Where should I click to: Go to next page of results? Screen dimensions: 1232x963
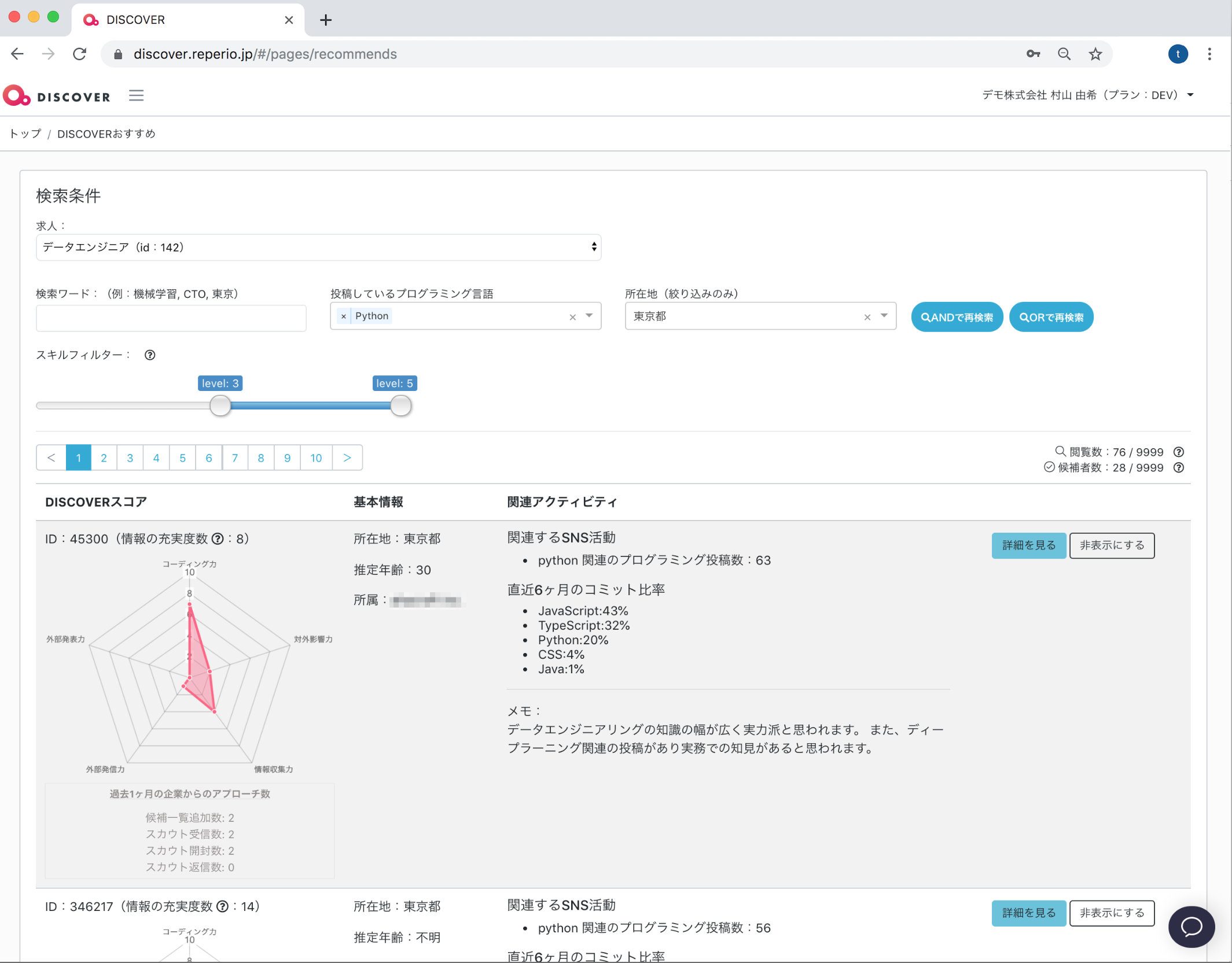click(347, 458)
